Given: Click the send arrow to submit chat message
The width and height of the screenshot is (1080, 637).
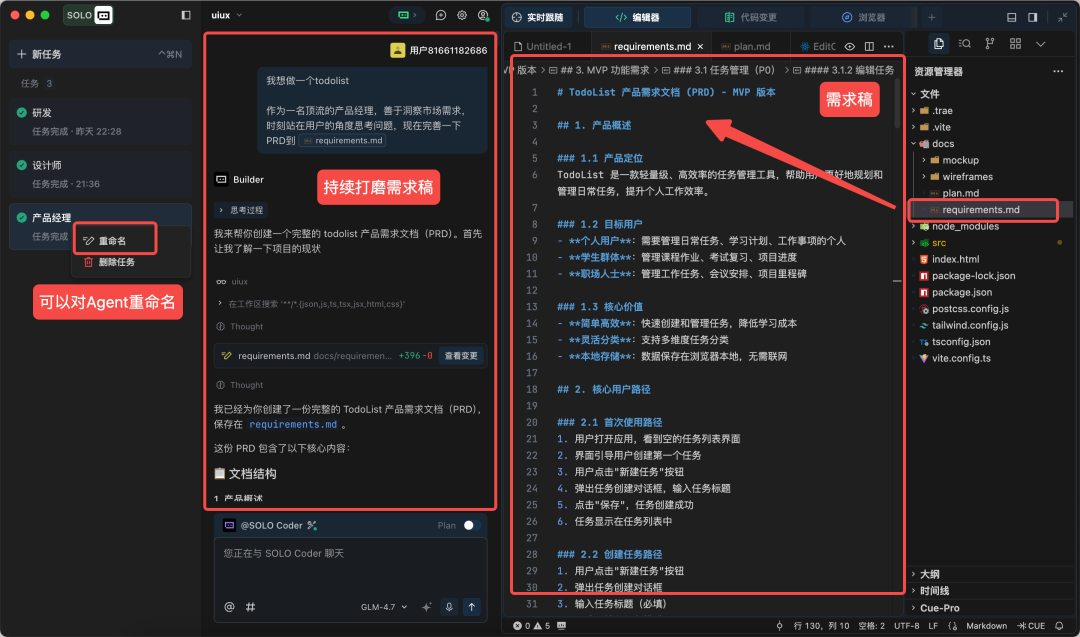Looking at the screenshot, I should pos(472,607).
